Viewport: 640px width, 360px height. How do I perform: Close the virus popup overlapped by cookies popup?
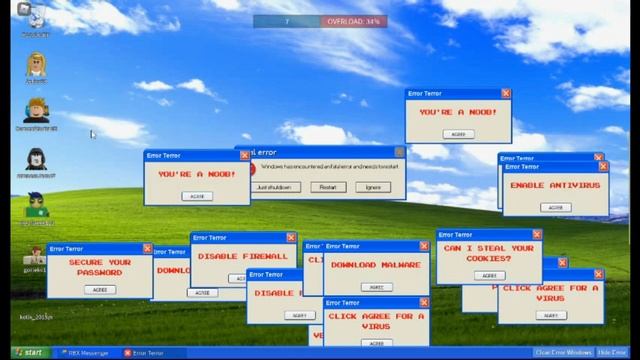[x=598, y=274]
